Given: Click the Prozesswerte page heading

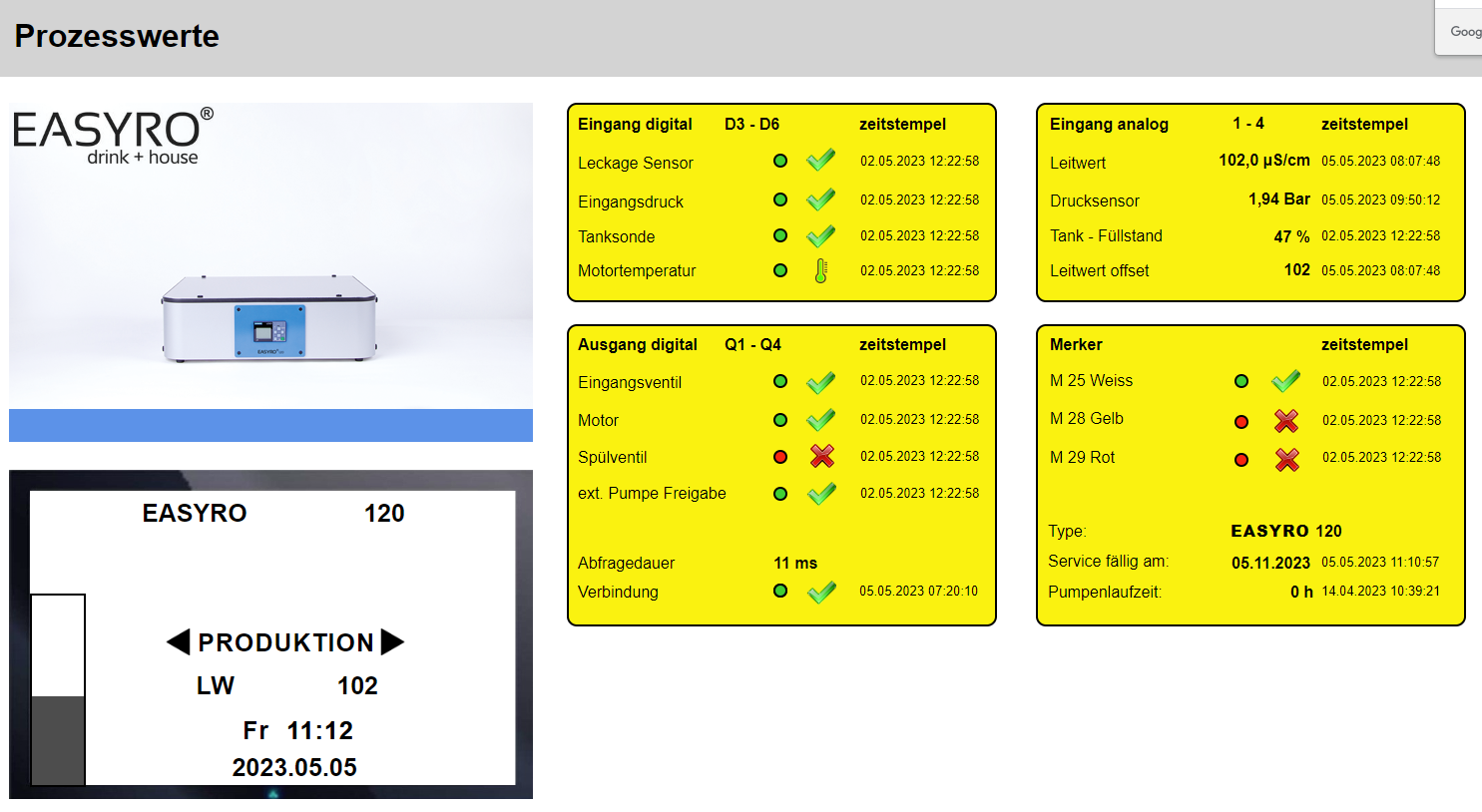Looking at the screenshot, I should [x=117, y=36].
